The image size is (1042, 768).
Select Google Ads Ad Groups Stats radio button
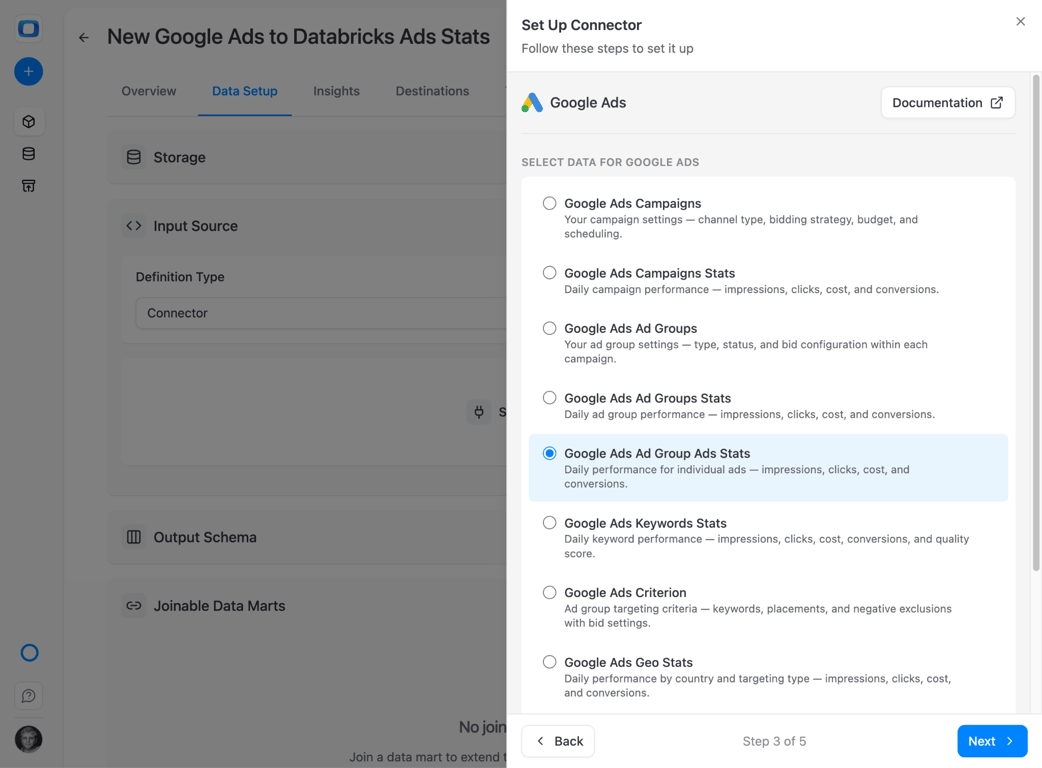pyautogui.click(x=550, y=398)
